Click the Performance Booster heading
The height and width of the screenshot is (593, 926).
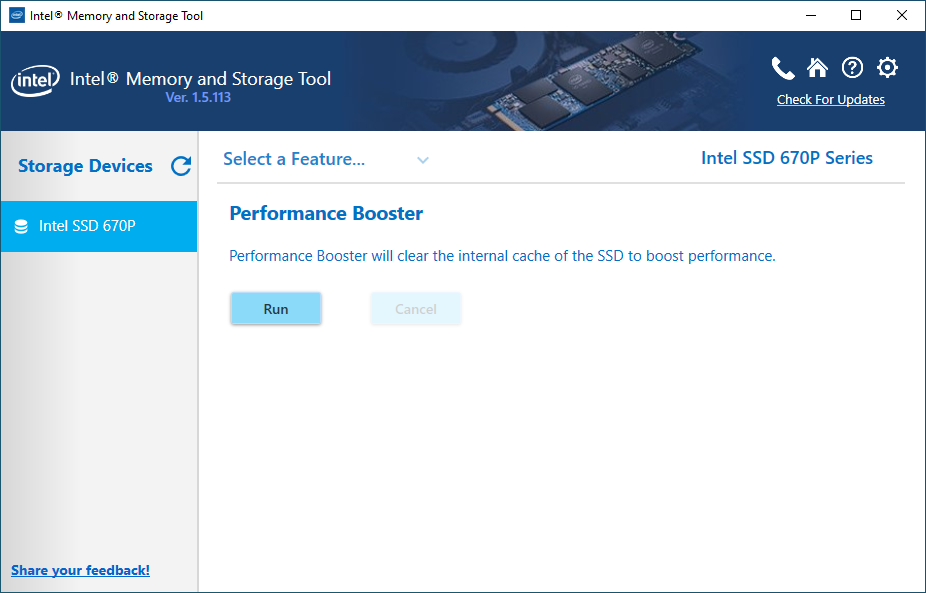[x=326, y=213]
